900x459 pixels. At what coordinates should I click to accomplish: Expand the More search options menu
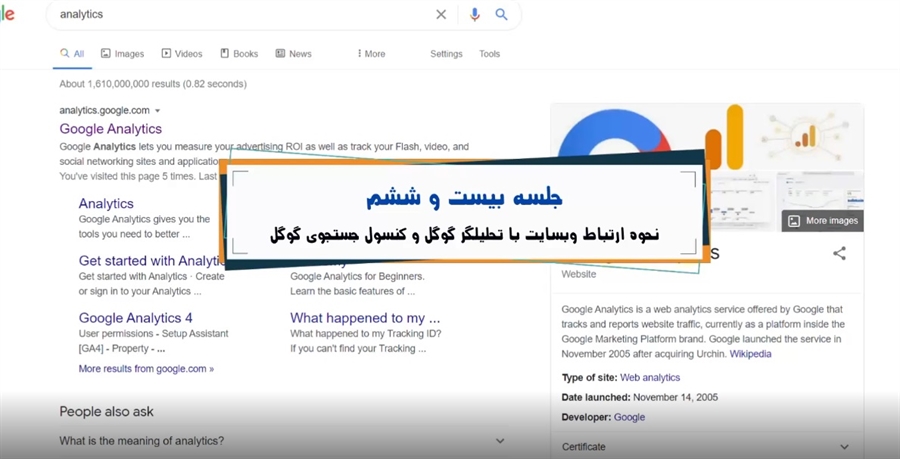pyautogui.click(x=371, y=53)
